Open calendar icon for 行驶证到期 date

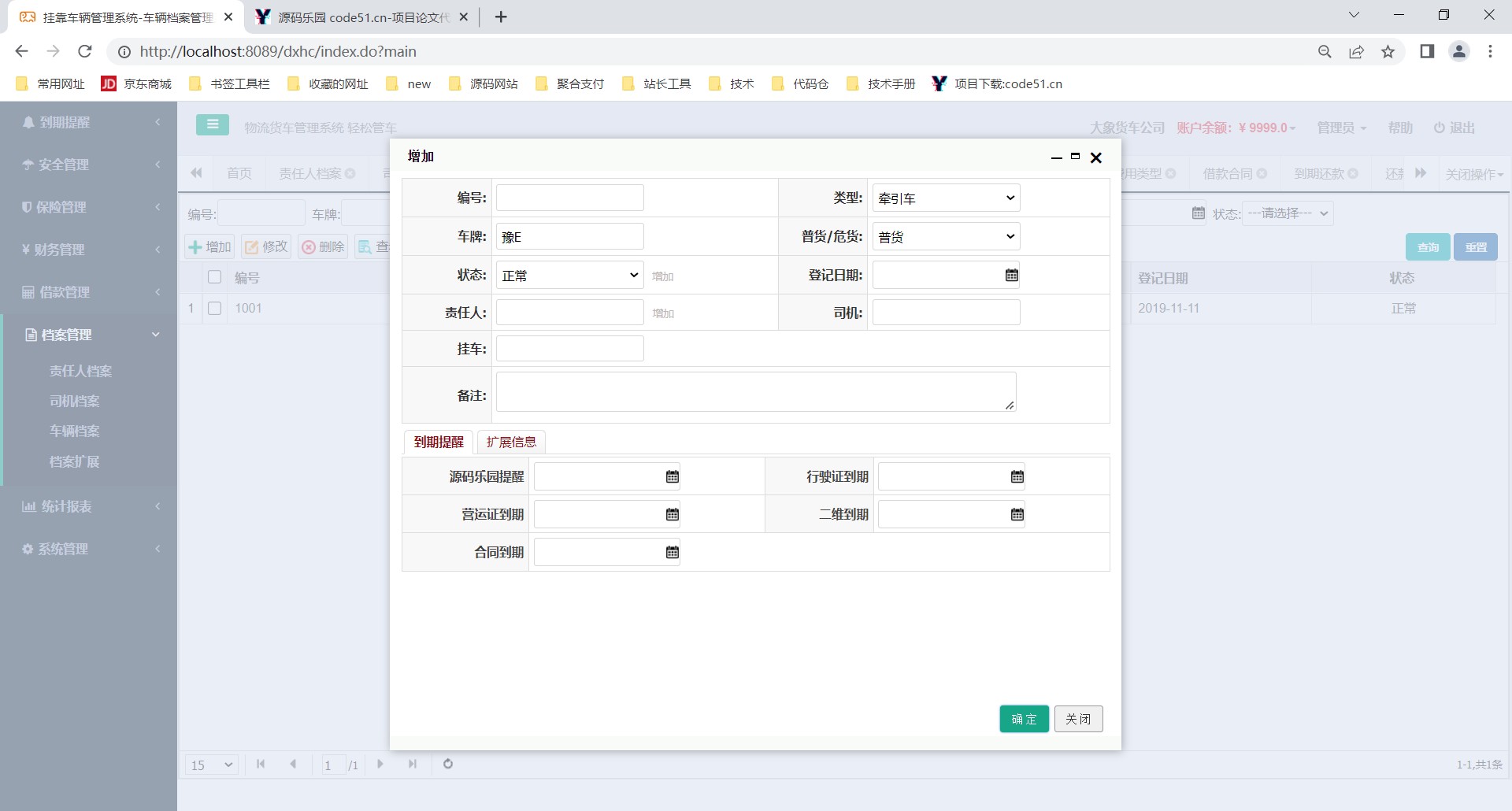point(1017,476)
